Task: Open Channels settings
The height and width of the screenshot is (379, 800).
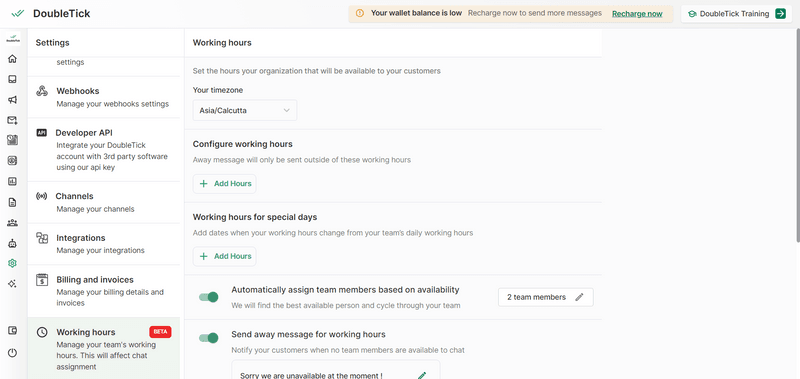Action: (104, 202)
